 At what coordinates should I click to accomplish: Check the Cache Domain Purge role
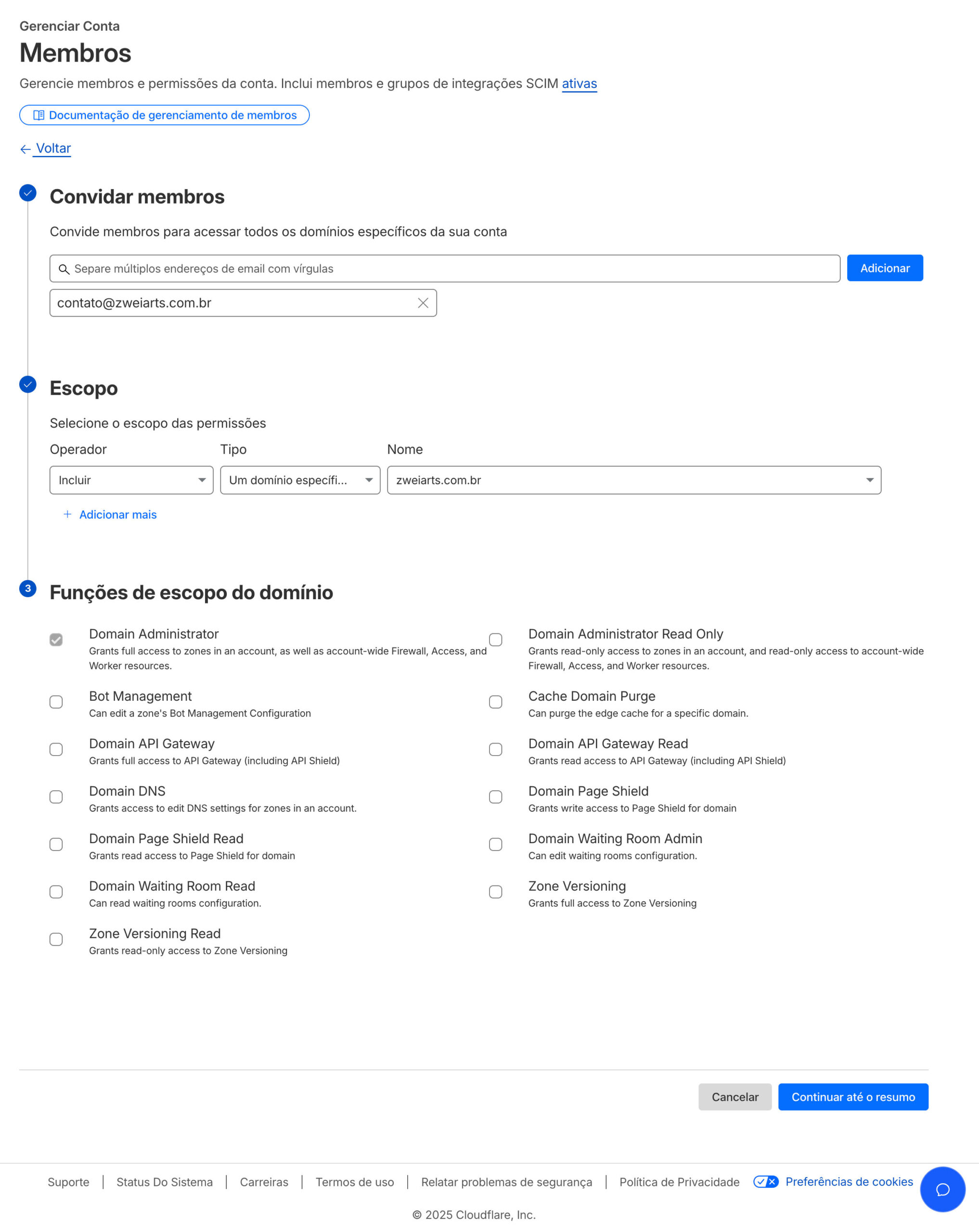tap(495, 702)
